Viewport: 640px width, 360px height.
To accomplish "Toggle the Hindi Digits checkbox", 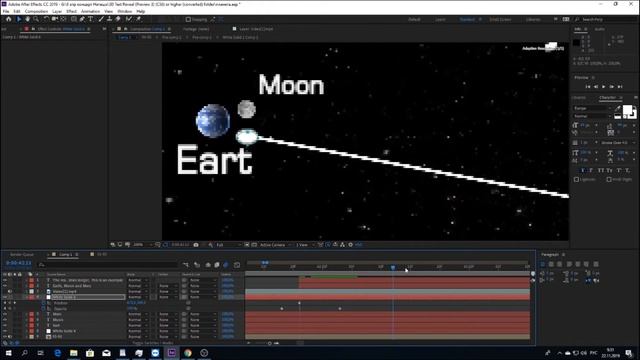I will [x=609, y=179].
